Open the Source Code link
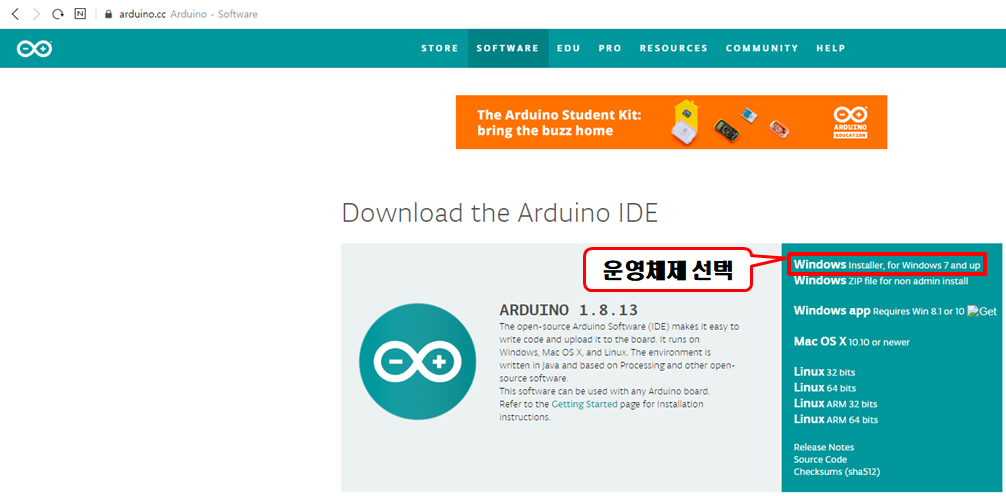Screen dimensions: 1006x496 pyautogui.click(x=820, y=459)
